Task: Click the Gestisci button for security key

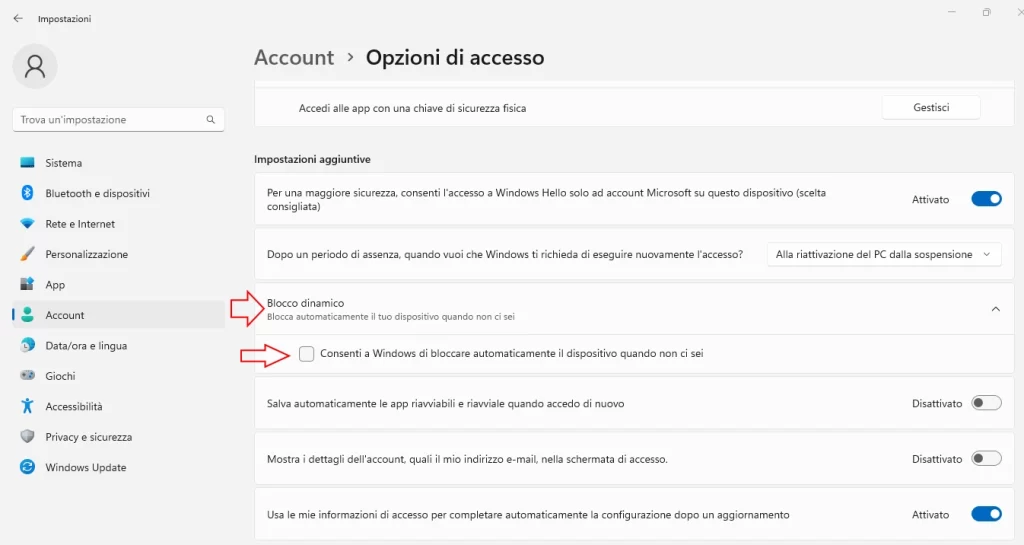Action: point(931,108)
